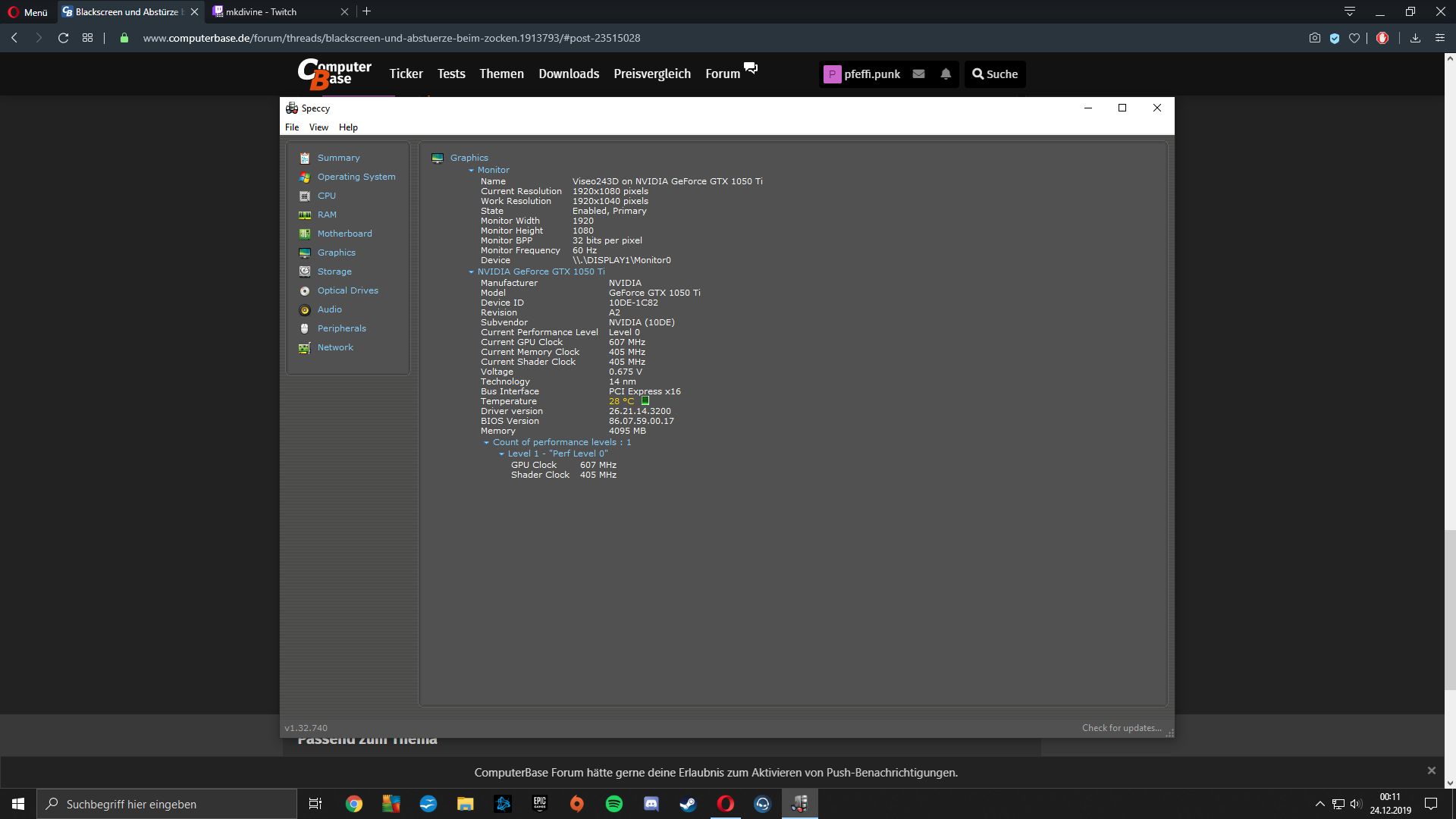1456x819 pixels.
Task: Open the File menu in Speccy
Action: coord(292,127)
